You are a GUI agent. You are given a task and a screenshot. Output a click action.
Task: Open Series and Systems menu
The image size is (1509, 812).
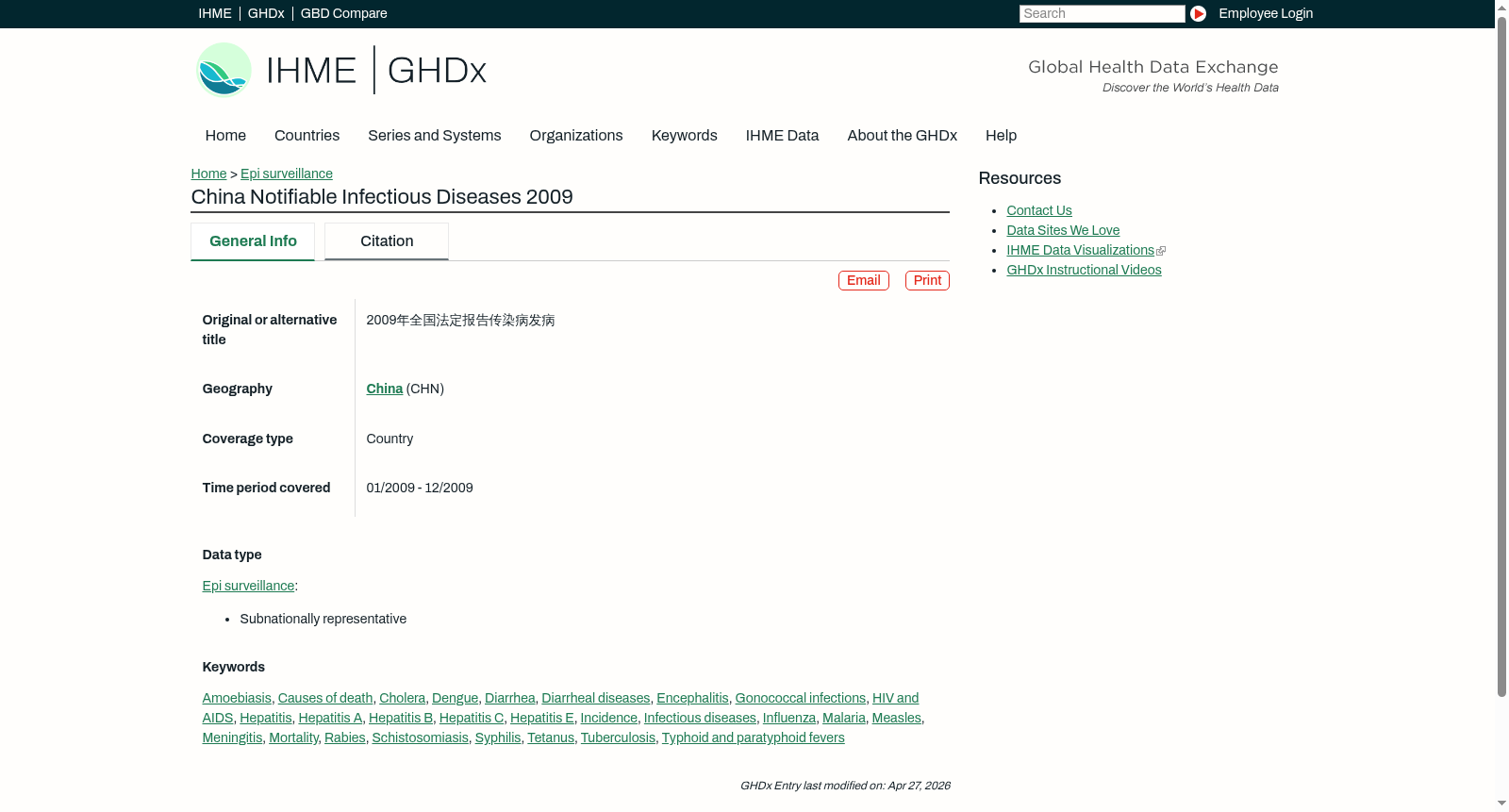point(435,136)
